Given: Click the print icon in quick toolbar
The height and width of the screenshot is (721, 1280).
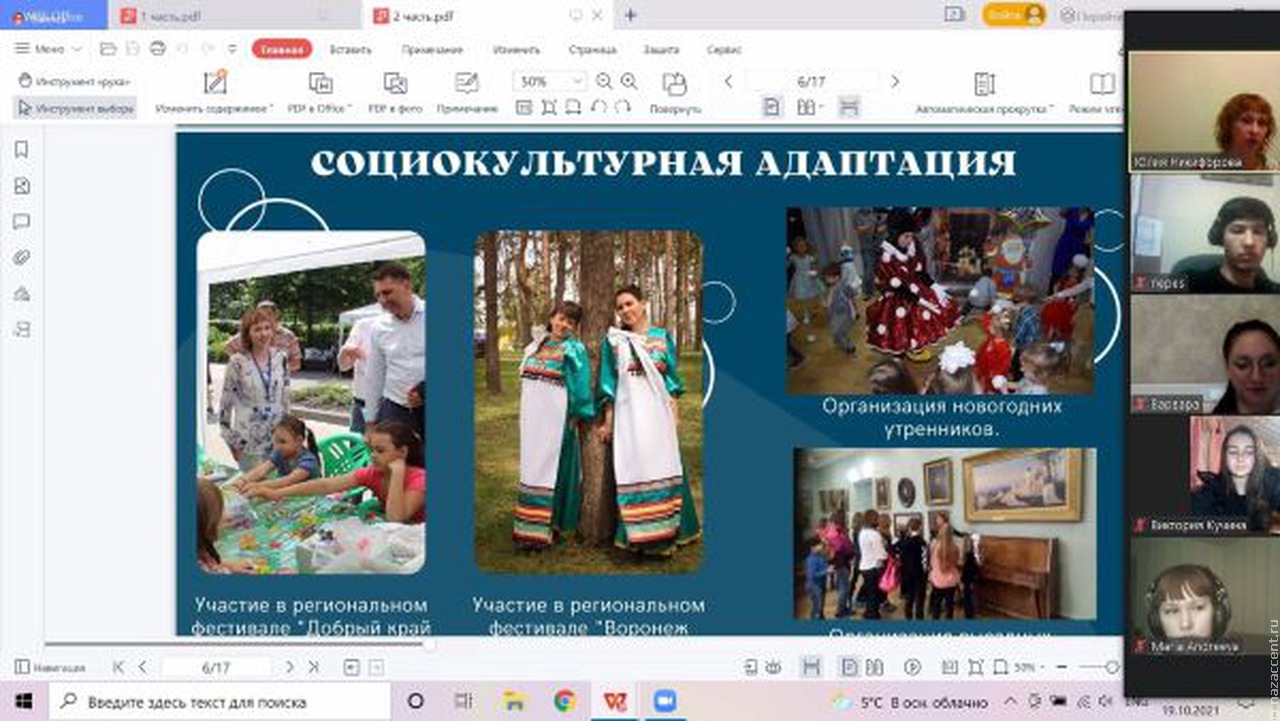Looking at the screenshot, I should point(158,49).
